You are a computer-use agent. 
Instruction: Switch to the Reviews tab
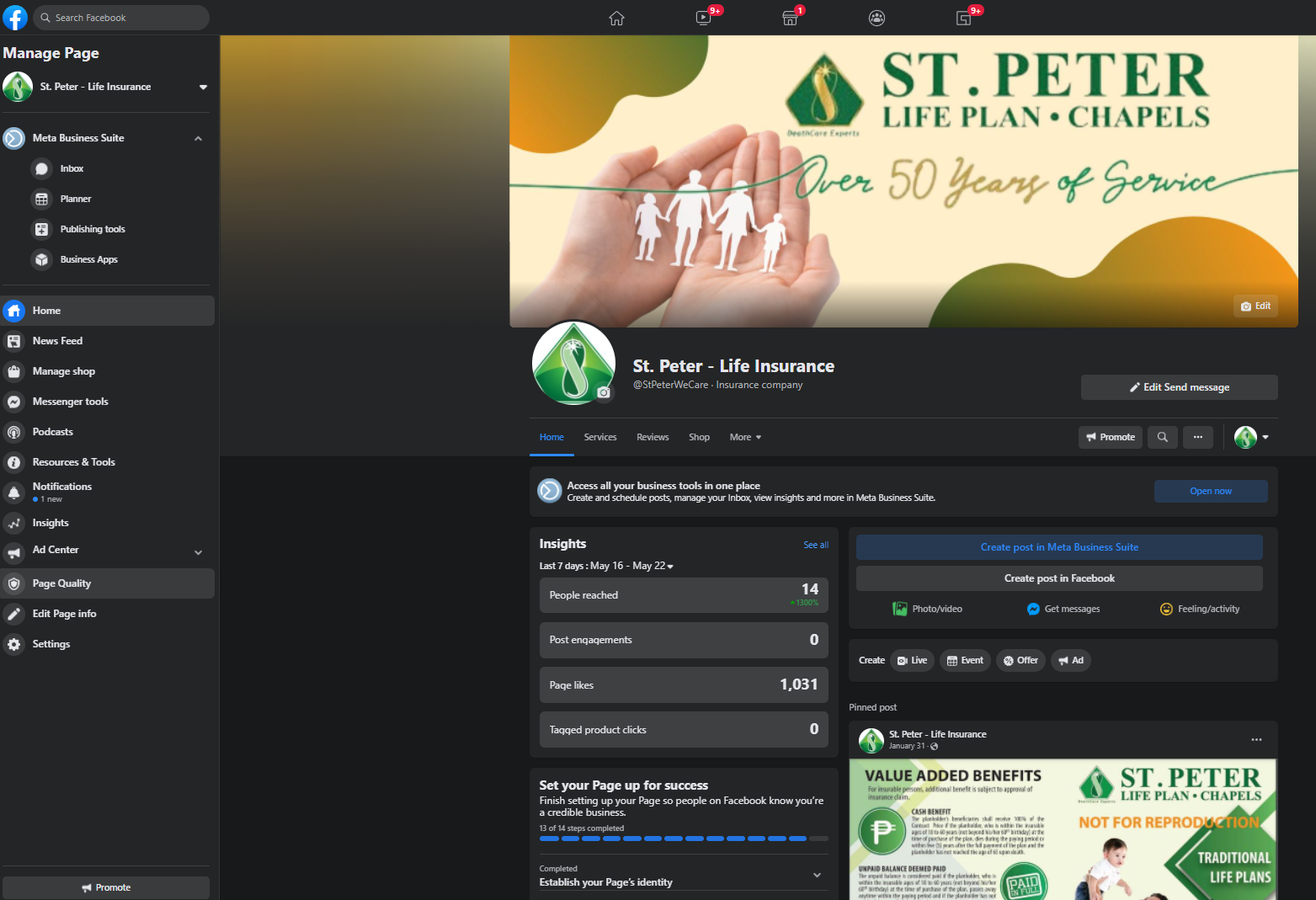[653, 437]
